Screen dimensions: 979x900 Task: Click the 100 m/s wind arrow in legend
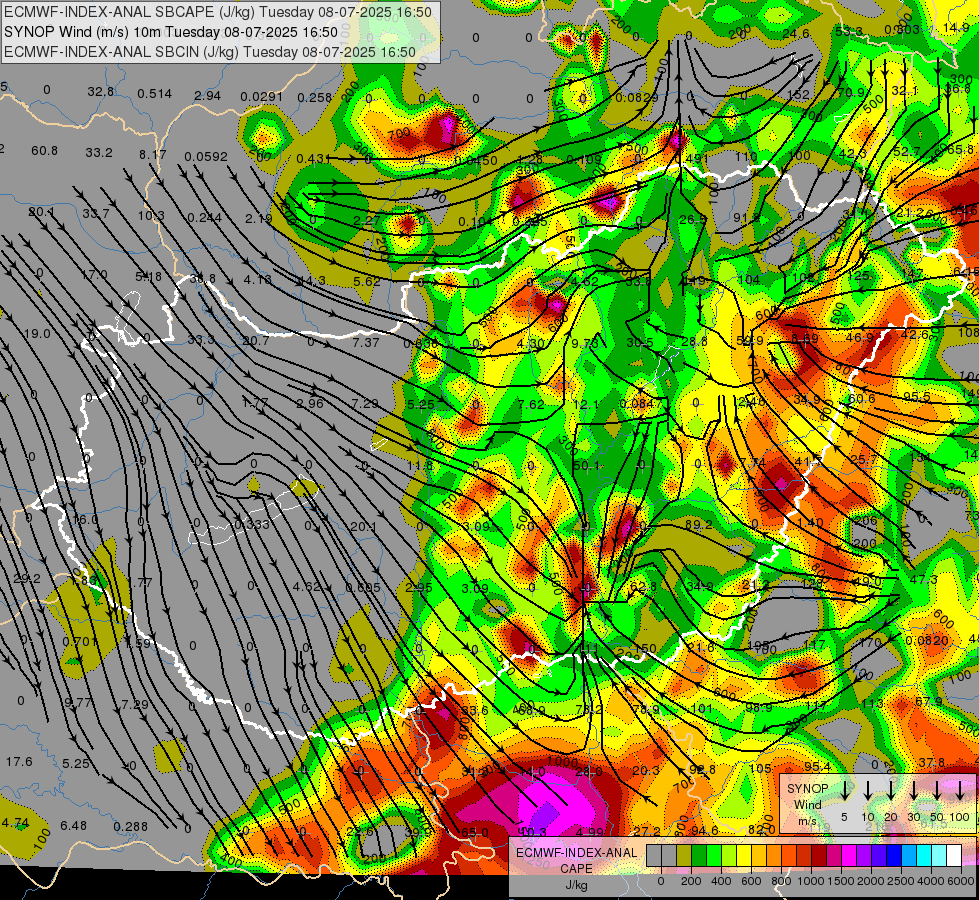click(960, 791)
